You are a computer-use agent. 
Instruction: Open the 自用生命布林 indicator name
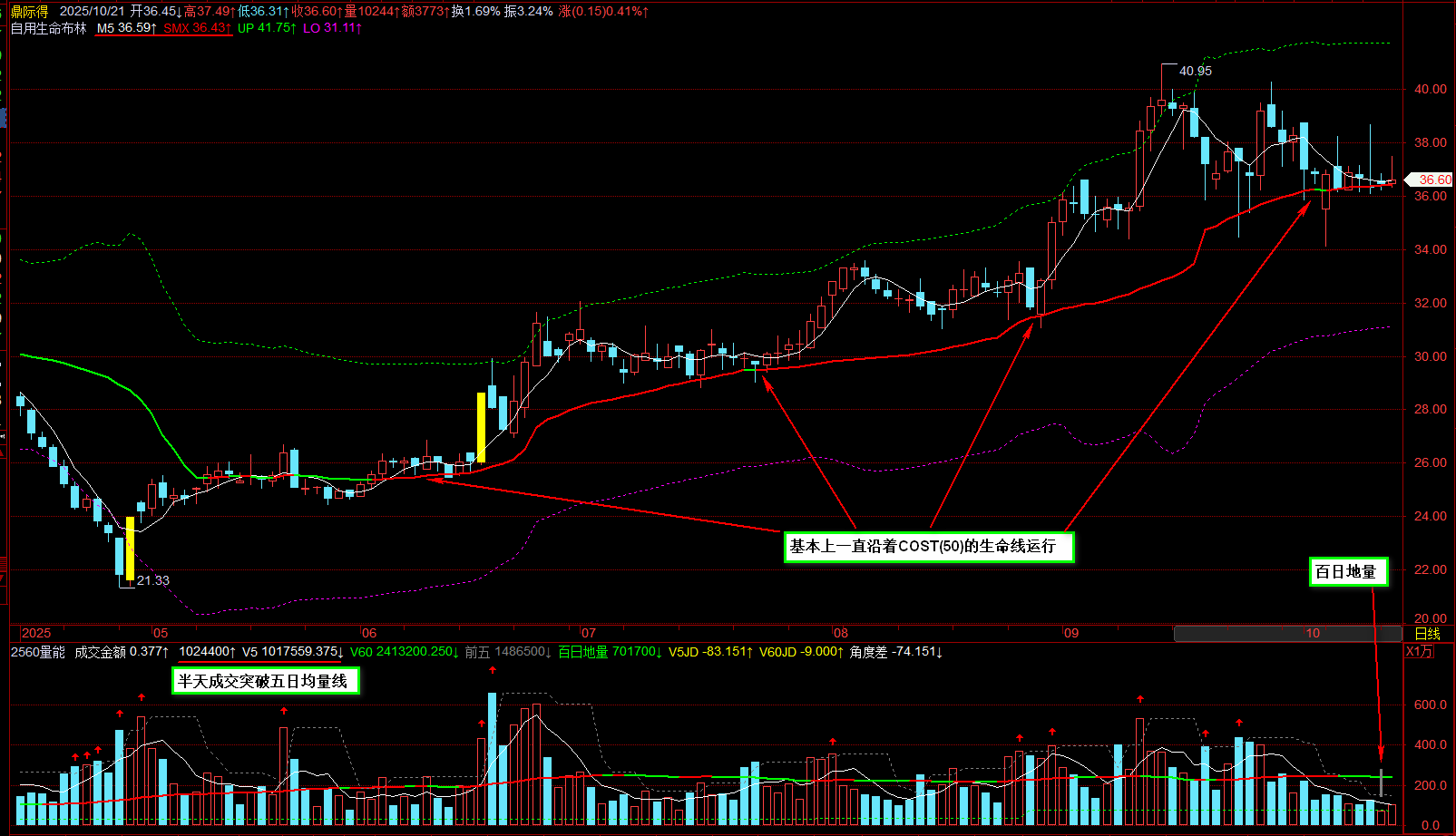(x=48, y=28)
